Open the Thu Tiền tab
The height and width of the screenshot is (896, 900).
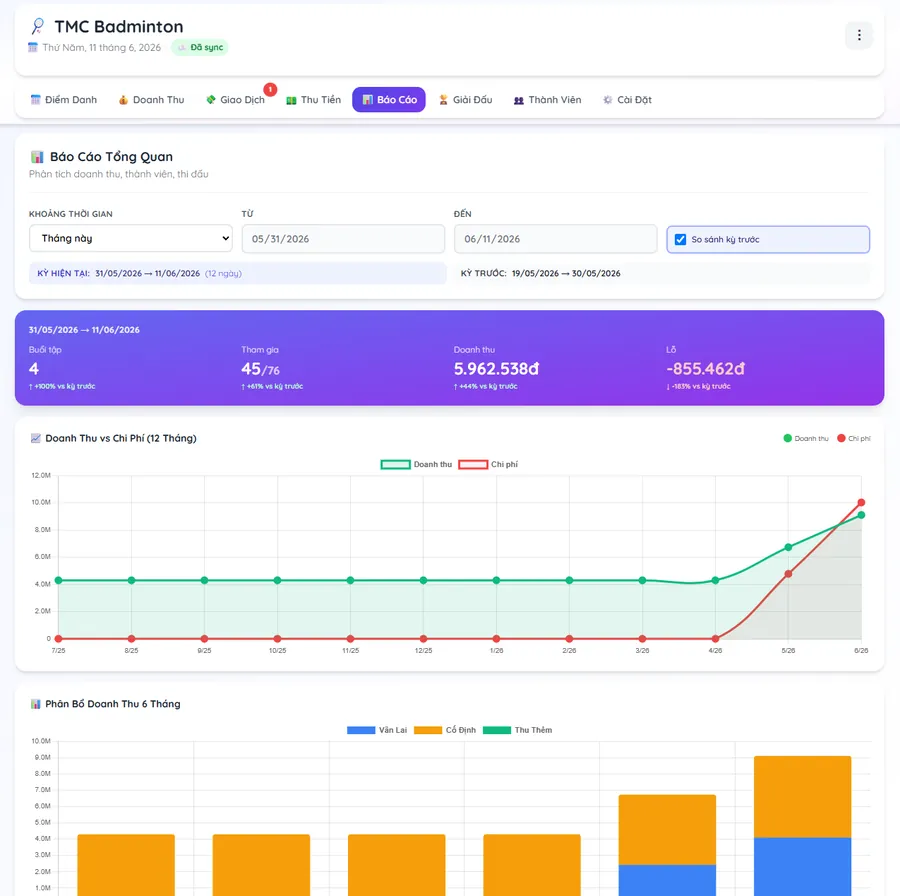coord(313,100)
